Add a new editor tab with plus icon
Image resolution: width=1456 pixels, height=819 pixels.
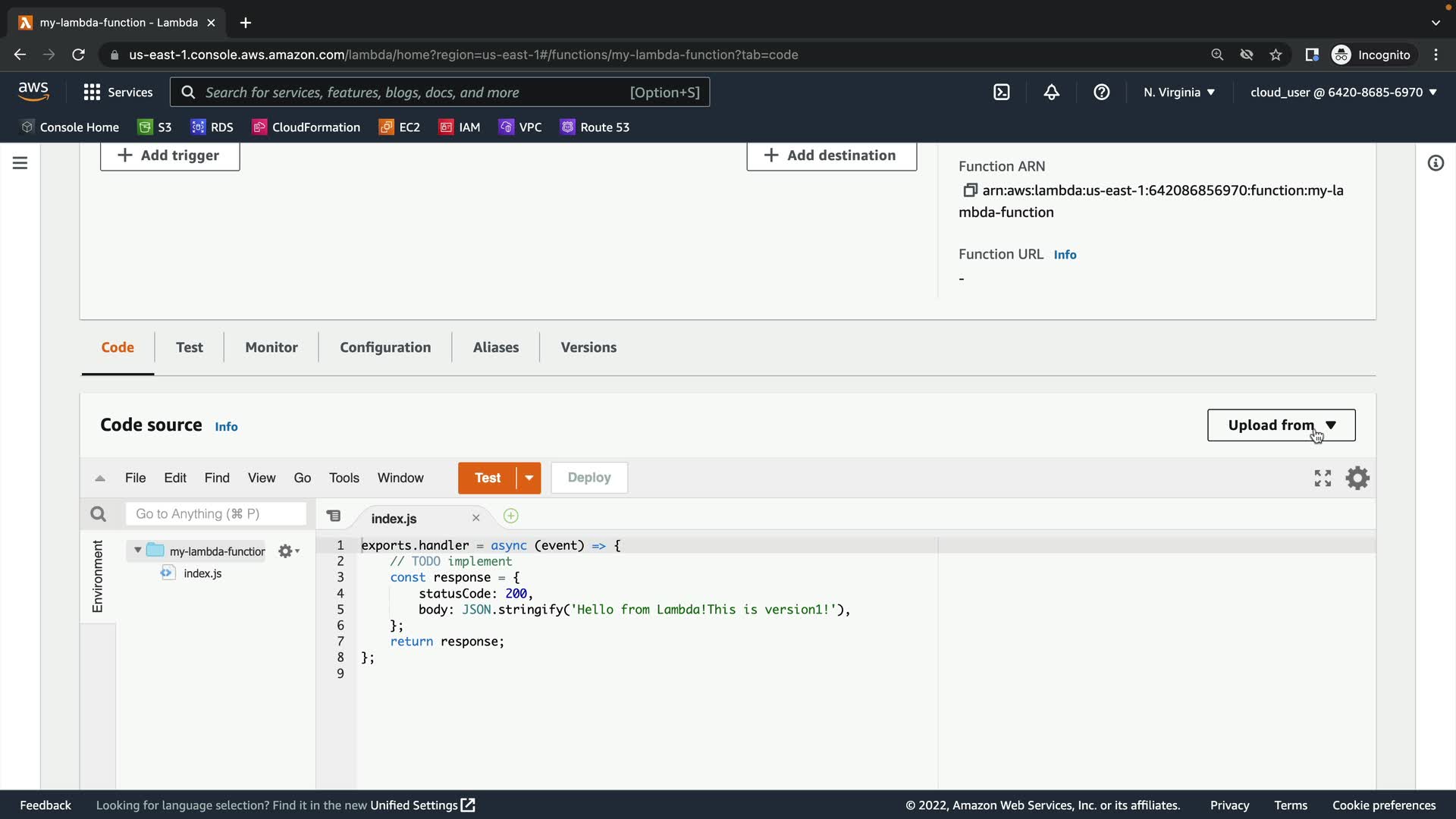coord(511,516)
